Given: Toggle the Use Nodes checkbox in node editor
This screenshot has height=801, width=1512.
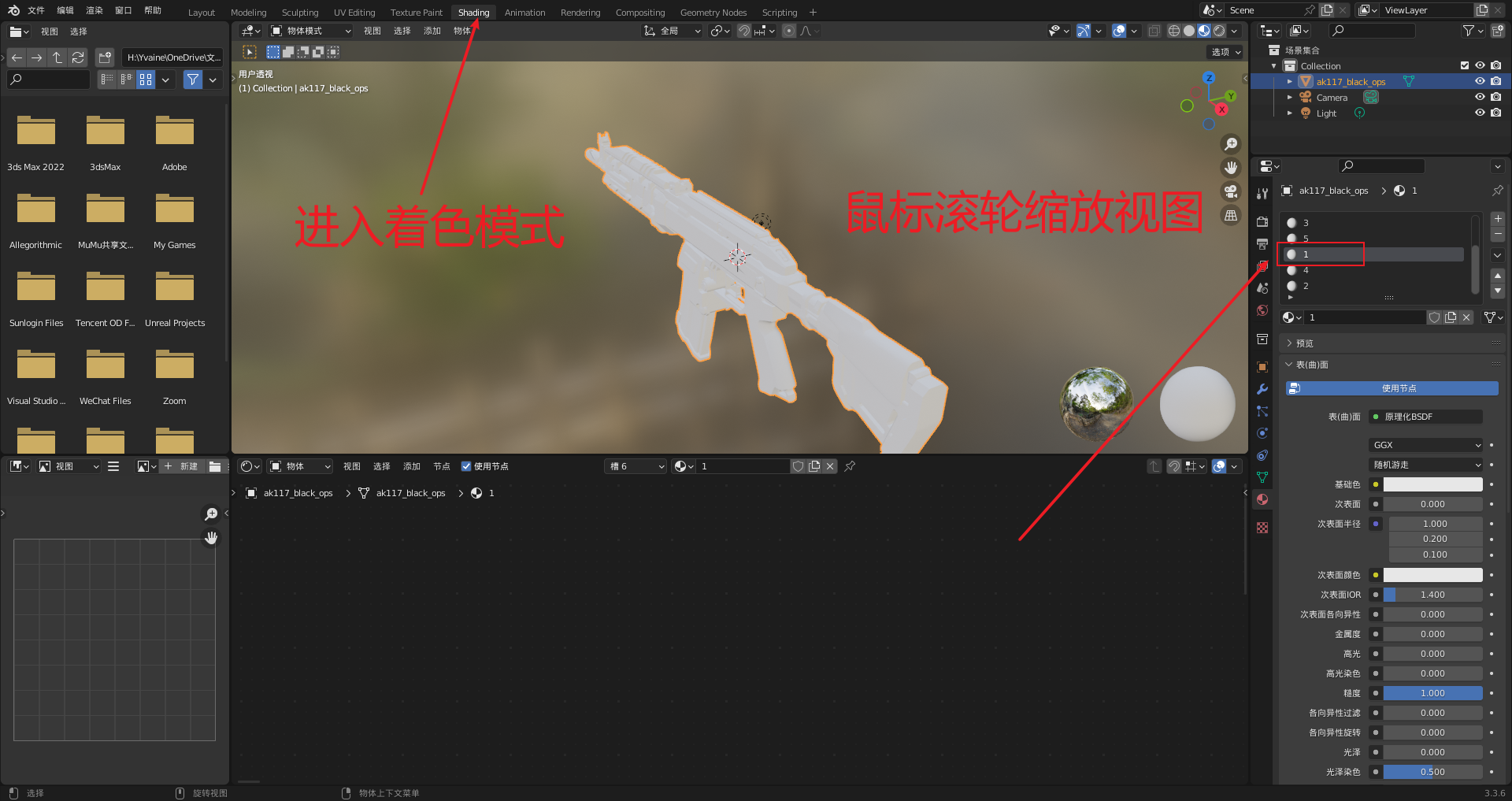Looking at the screenshot, I should tap(466, 466).
